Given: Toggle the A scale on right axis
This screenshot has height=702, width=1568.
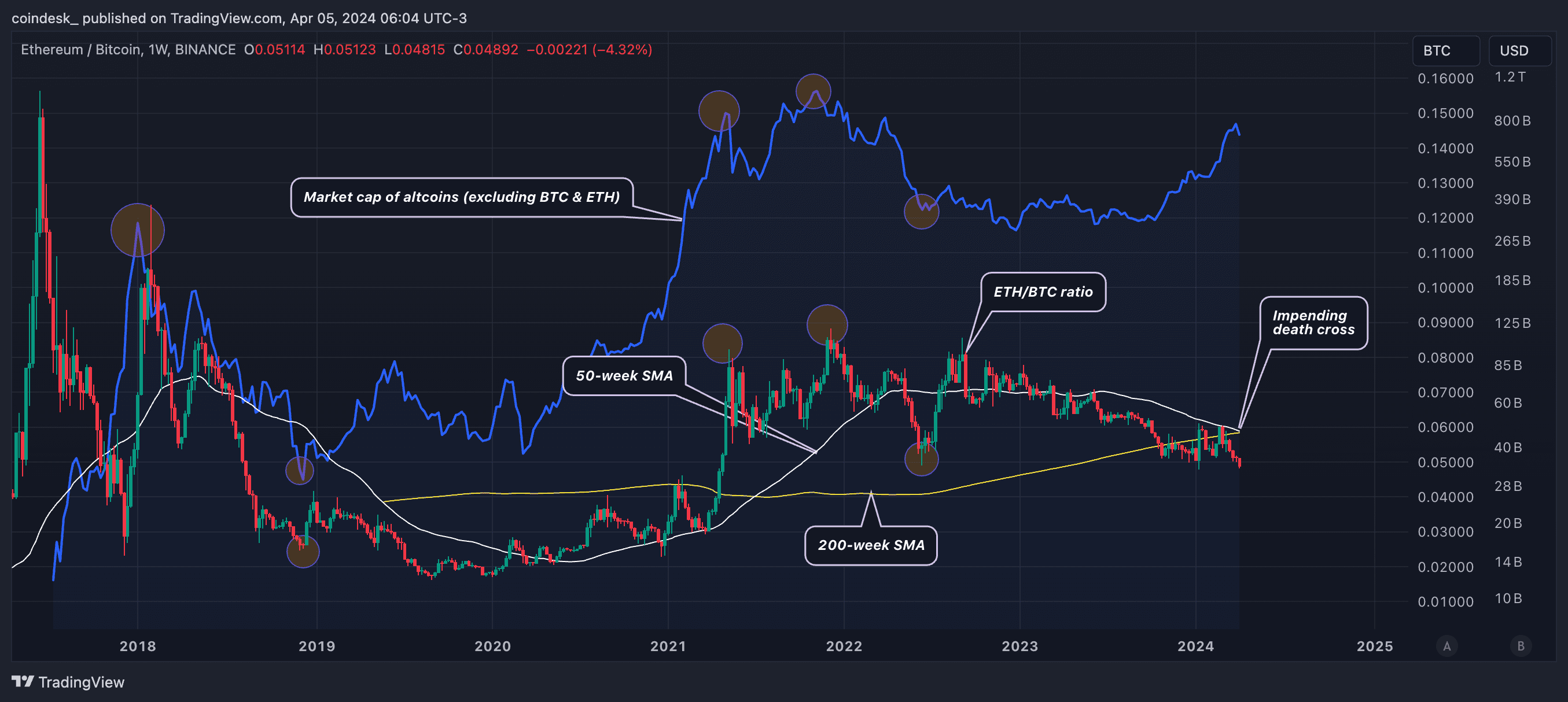Looking at the screenshot, I should point(1447,646).
